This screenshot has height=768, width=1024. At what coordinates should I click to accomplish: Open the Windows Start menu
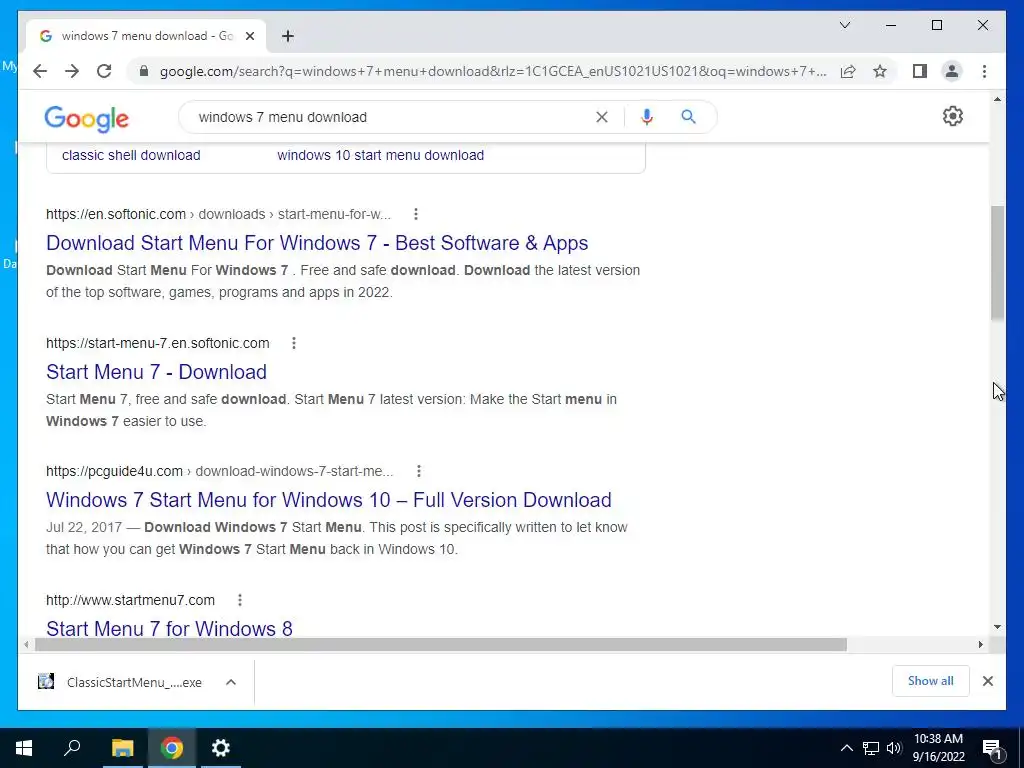pos(24,748)
